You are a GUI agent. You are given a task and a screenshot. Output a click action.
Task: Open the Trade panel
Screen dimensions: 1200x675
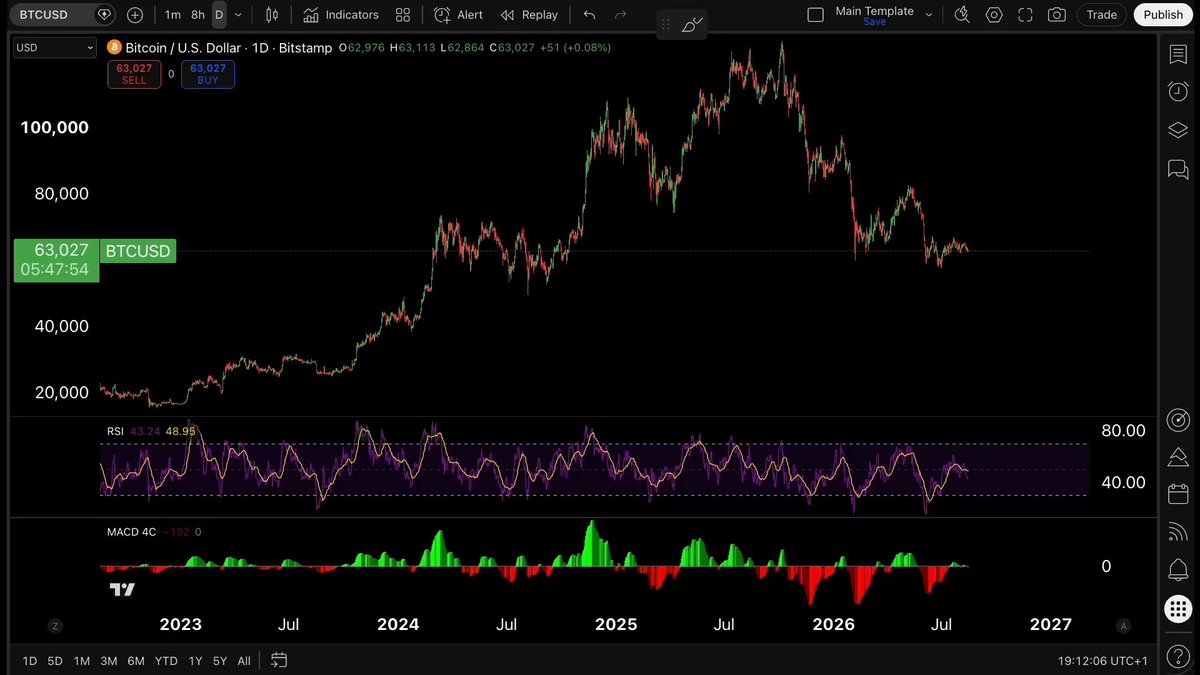tap(1102, 15)
